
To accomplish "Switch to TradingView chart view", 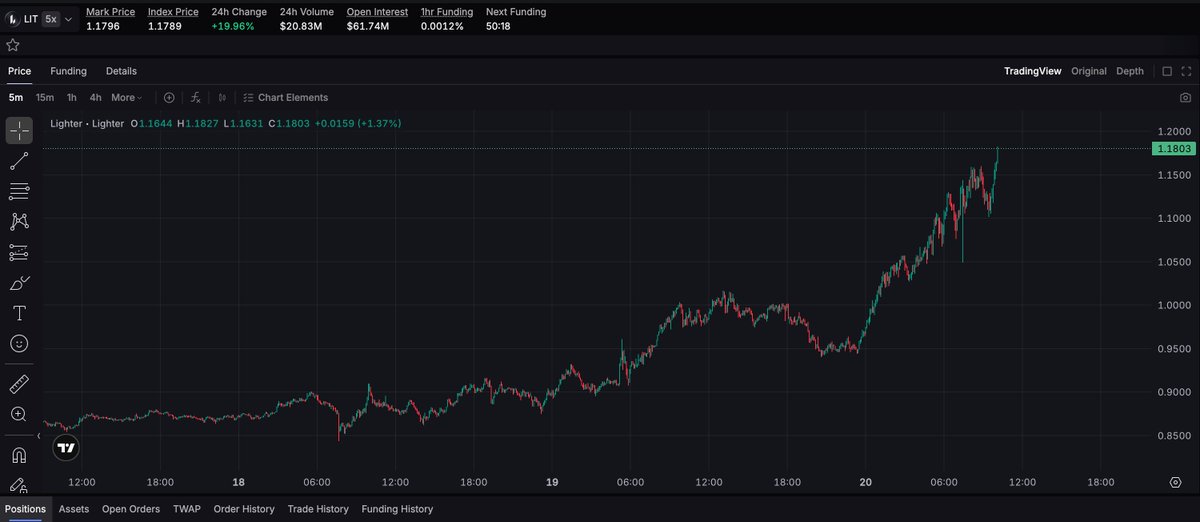I will pyautogui.click(x=1032, y=71).
